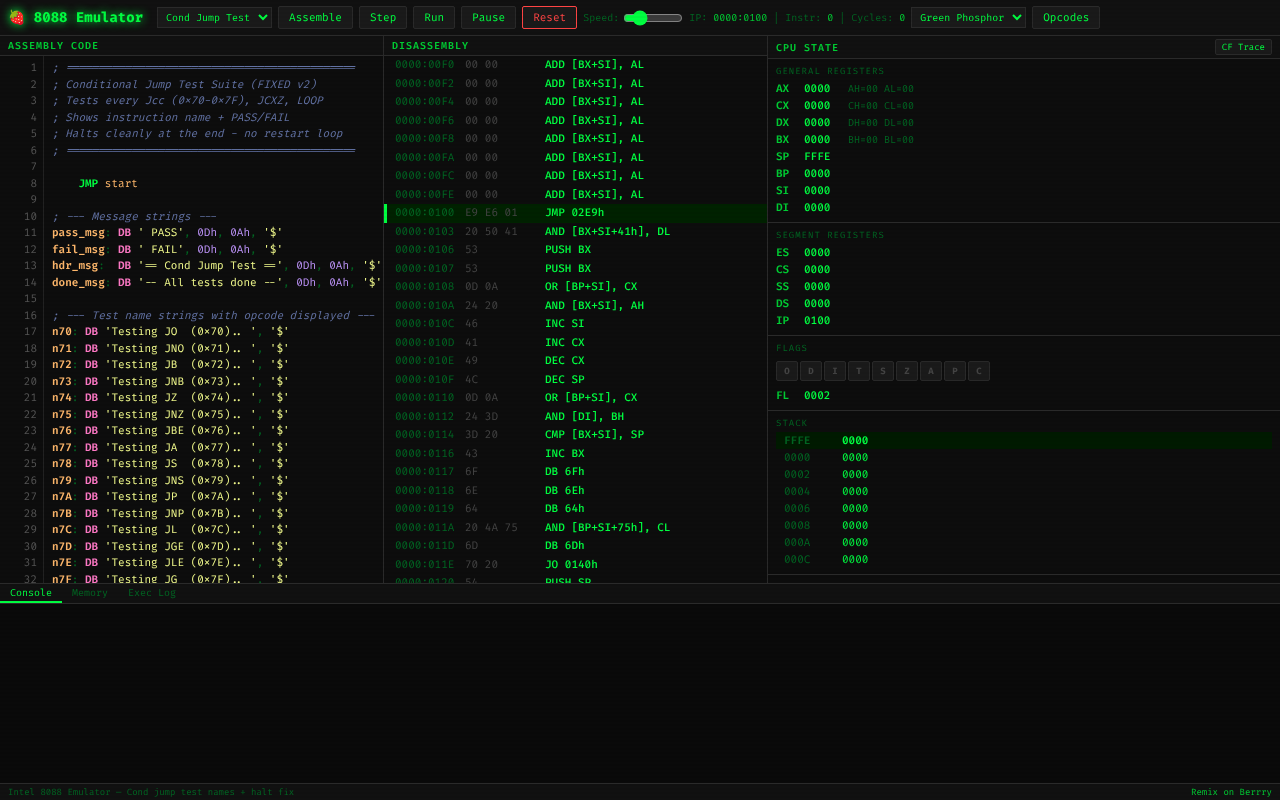Pause the emulator

[x=488, y=17]
